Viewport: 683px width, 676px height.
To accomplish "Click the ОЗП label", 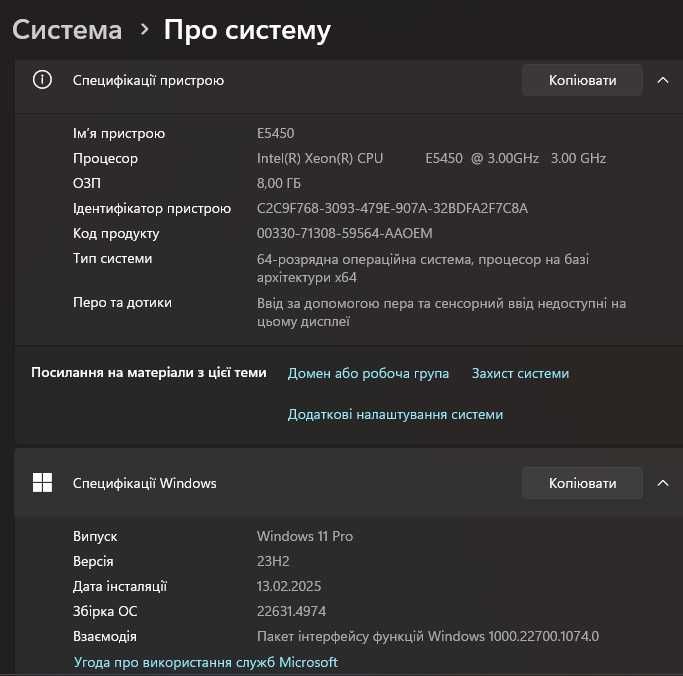I will click(87, 183).
